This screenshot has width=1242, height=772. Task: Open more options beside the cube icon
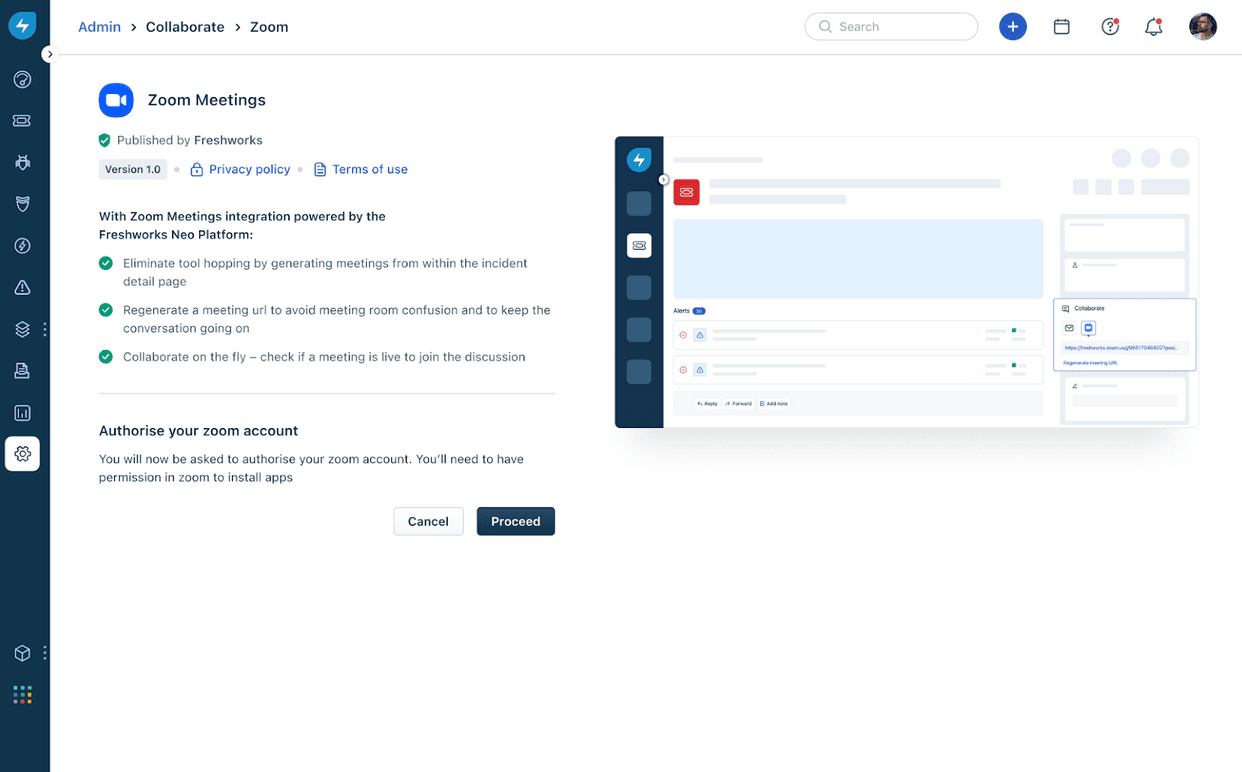click(44, 653)
